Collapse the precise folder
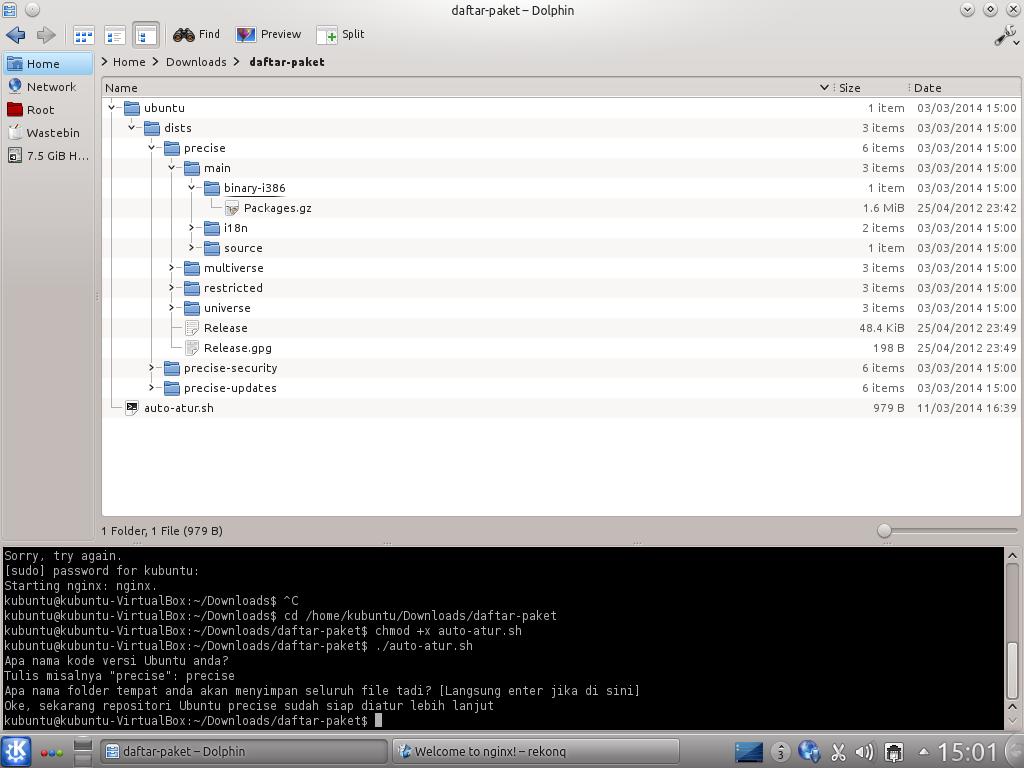The width and height of the screenshot is (1024, 768). (152, 148)
